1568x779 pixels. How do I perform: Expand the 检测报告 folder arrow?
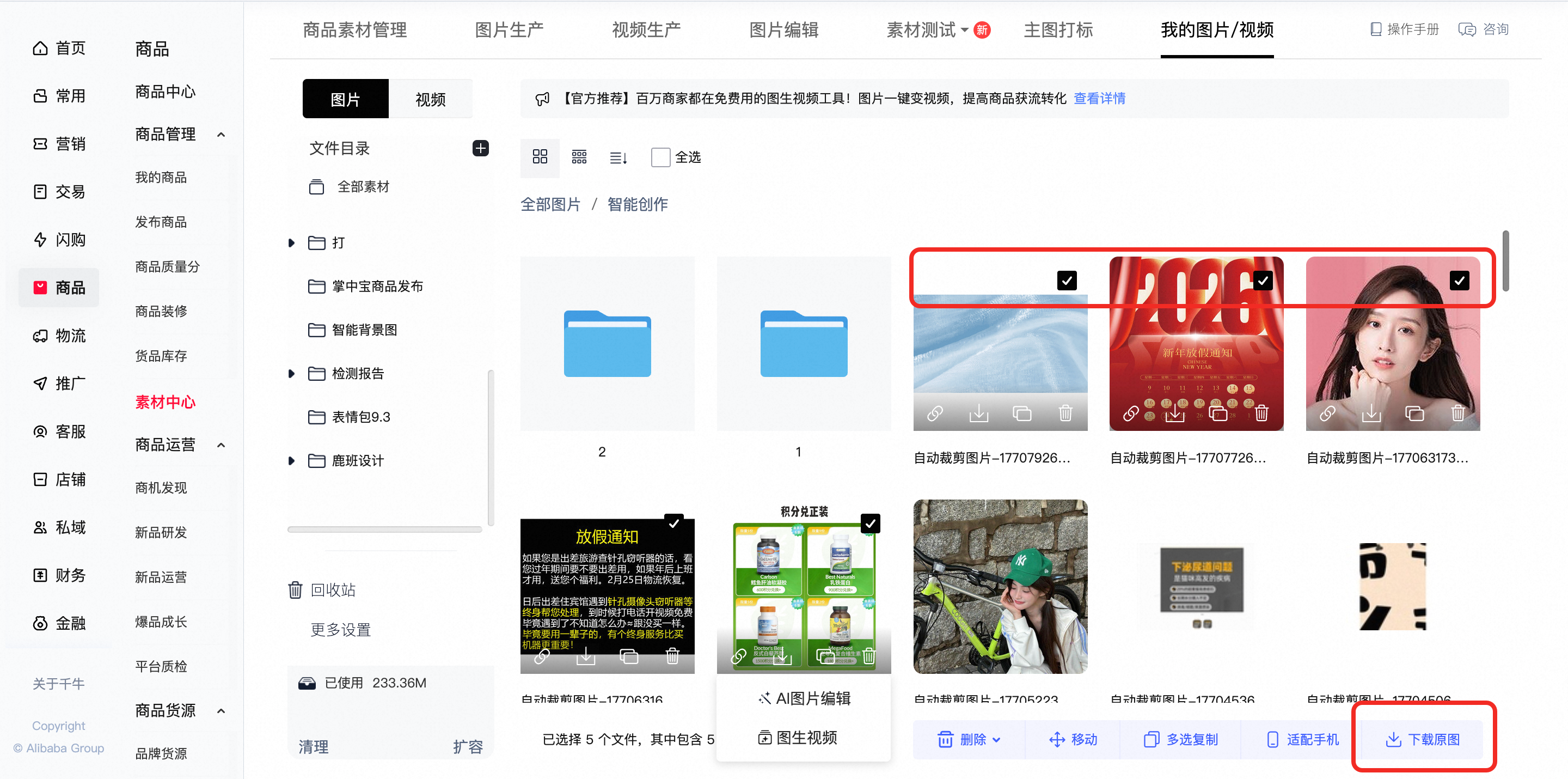tap(292, 373)
